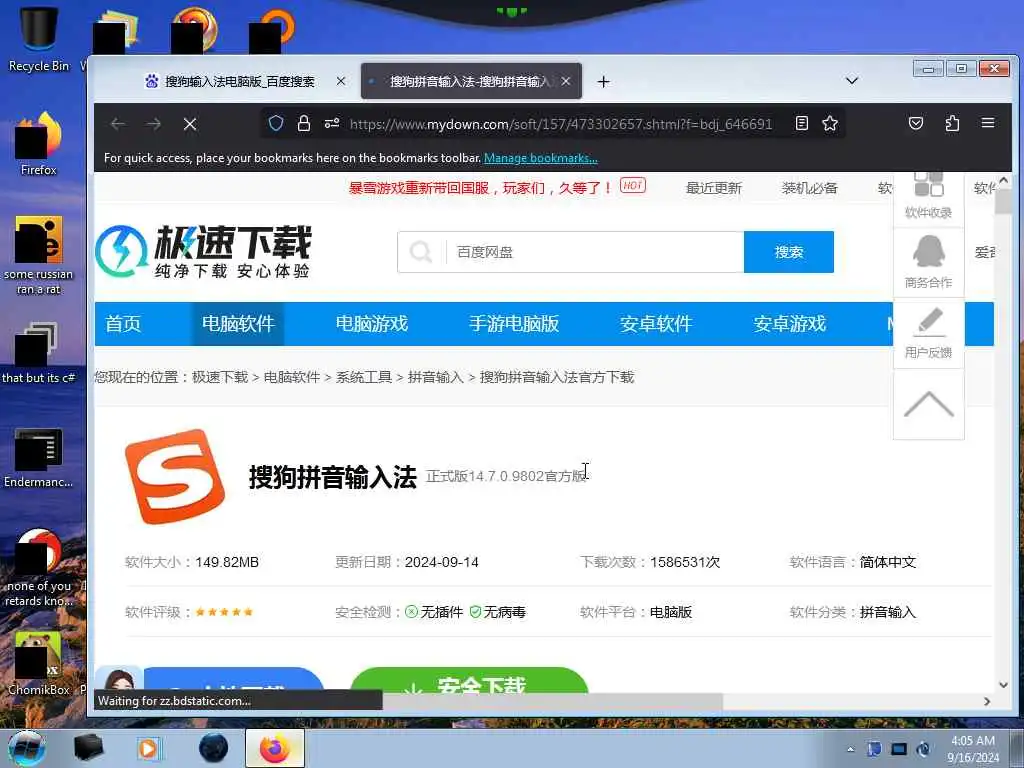Open the media player taskbar icon
Image resolution: width=1024 pixels, height=768 pixels.
pyautogui.click(x=149, y=748)
